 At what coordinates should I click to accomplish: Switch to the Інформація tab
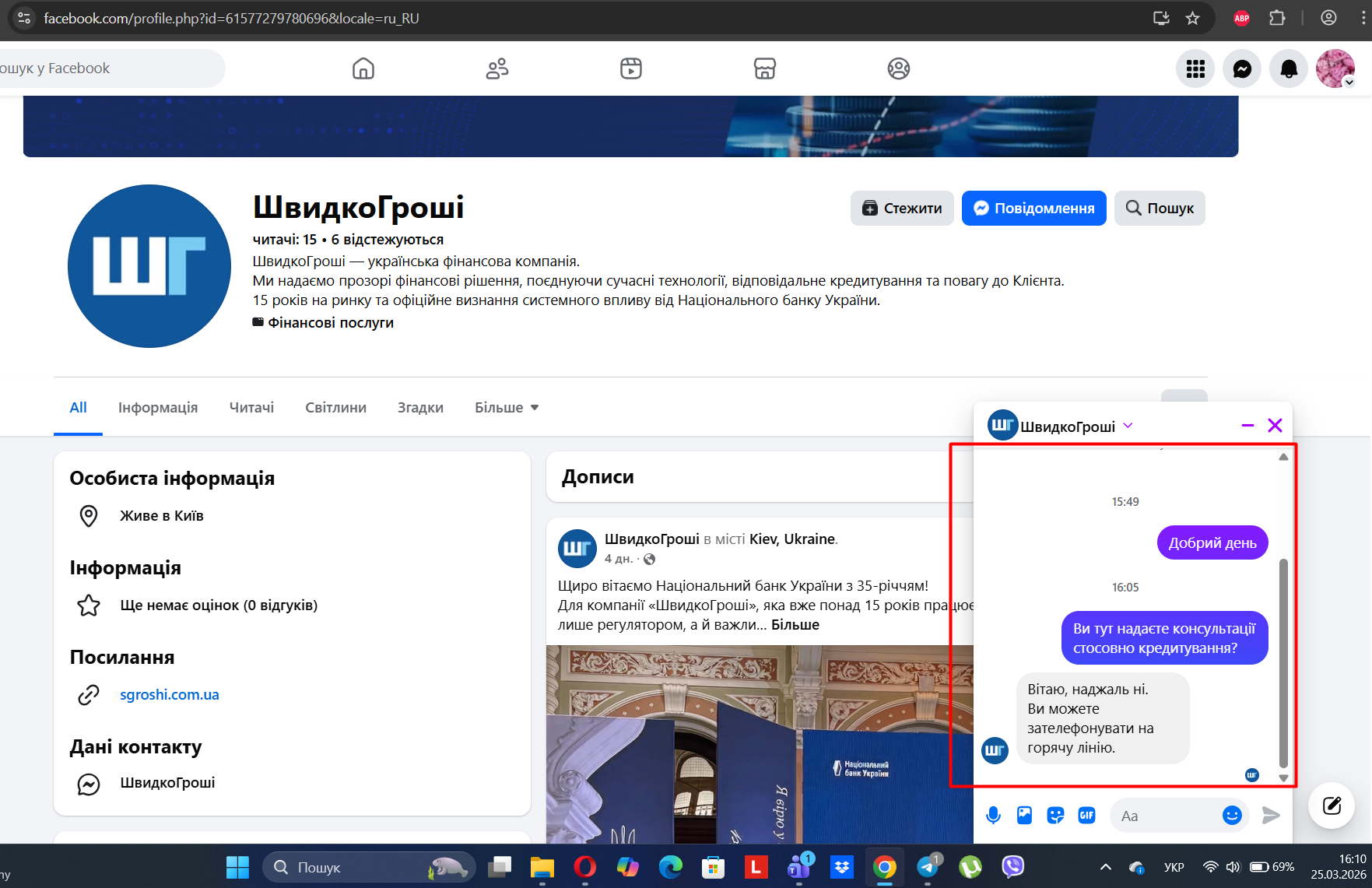[x=158, y=408]
